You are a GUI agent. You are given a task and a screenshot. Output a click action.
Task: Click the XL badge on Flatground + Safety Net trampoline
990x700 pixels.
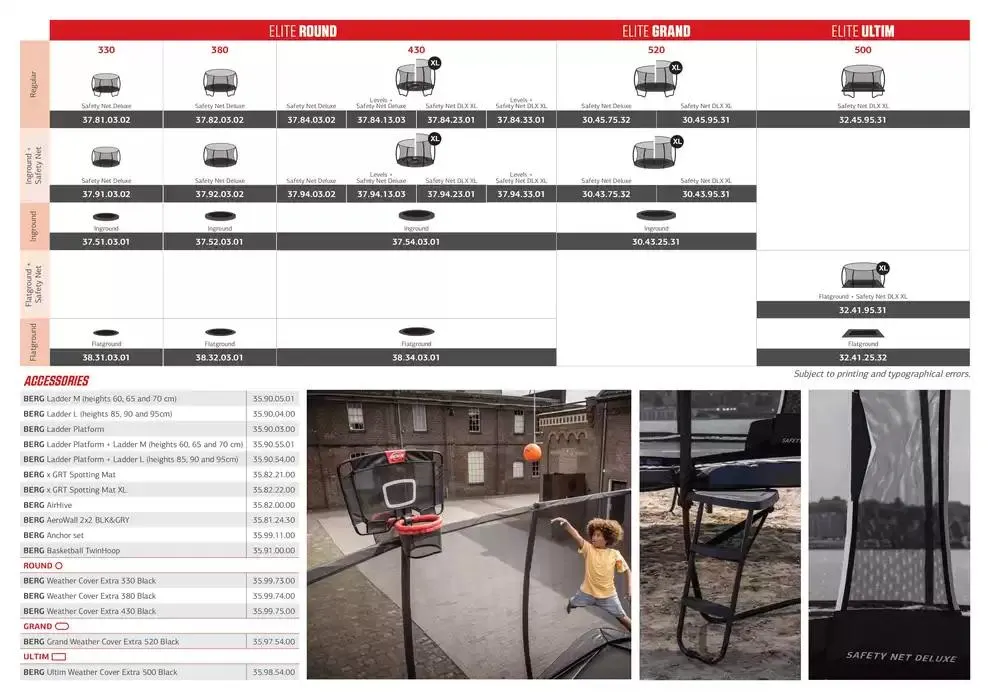pos(882,268)
